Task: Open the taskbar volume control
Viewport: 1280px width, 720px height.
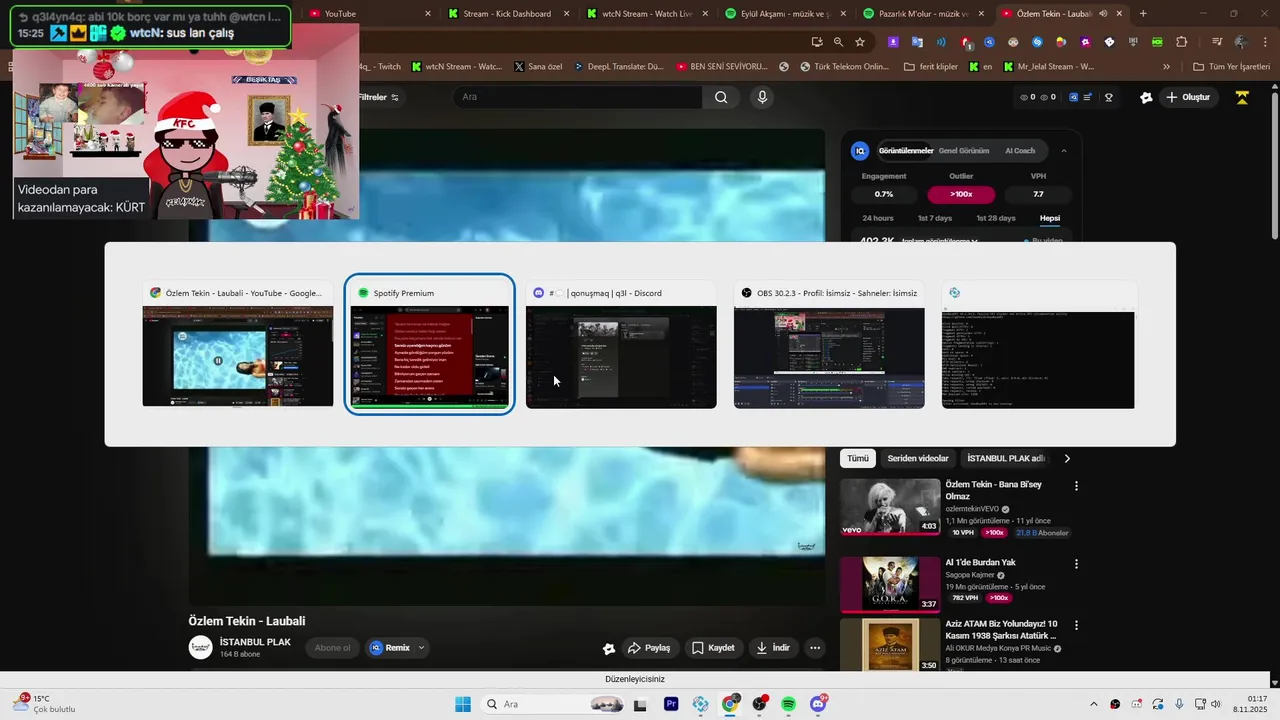Action: pyautogui.click(x=1216, y=704)
